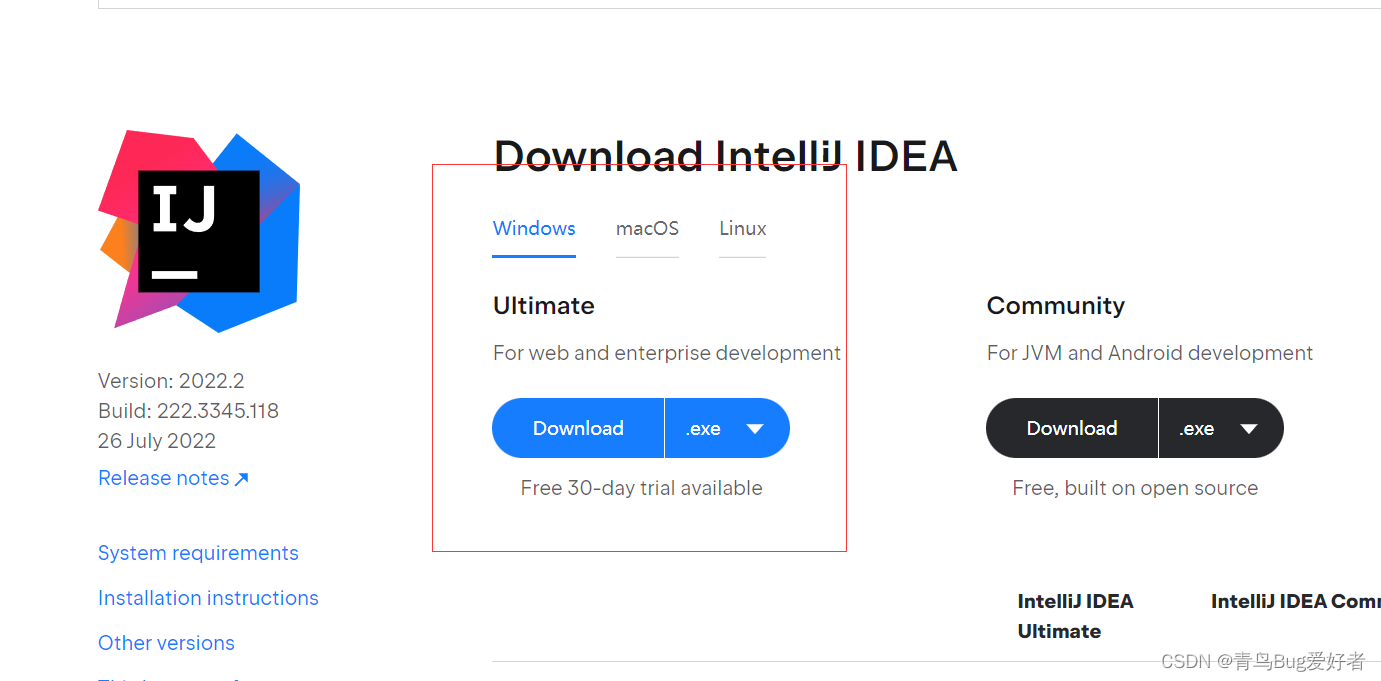Expand the Community .exe format dropdown
This screenshot has height=681, width=1381.
coord(1221,428)
